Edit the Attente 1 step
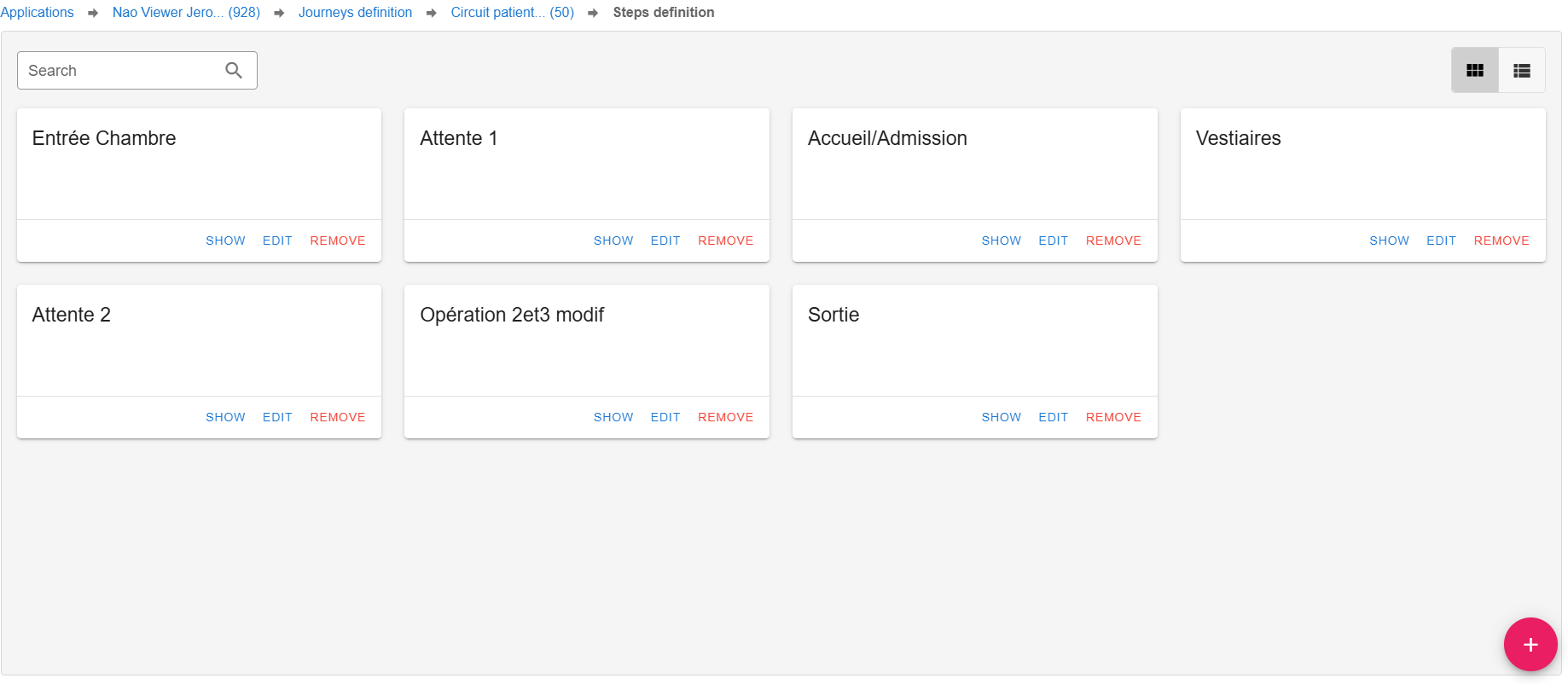The height and width of the screenshot is (684, 1568). click(665, 241)
